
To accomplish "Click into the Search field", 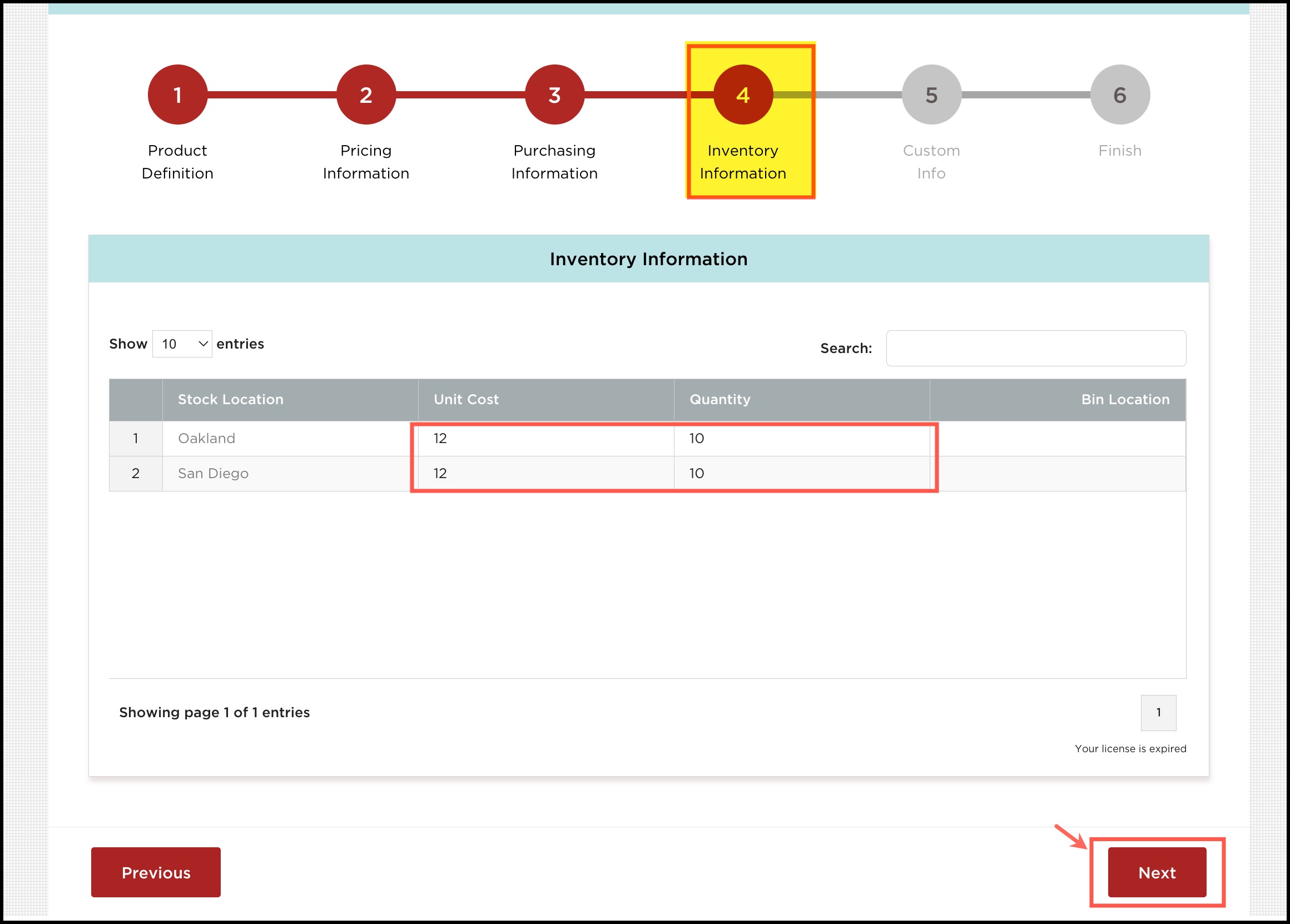I will (1035, 348).
